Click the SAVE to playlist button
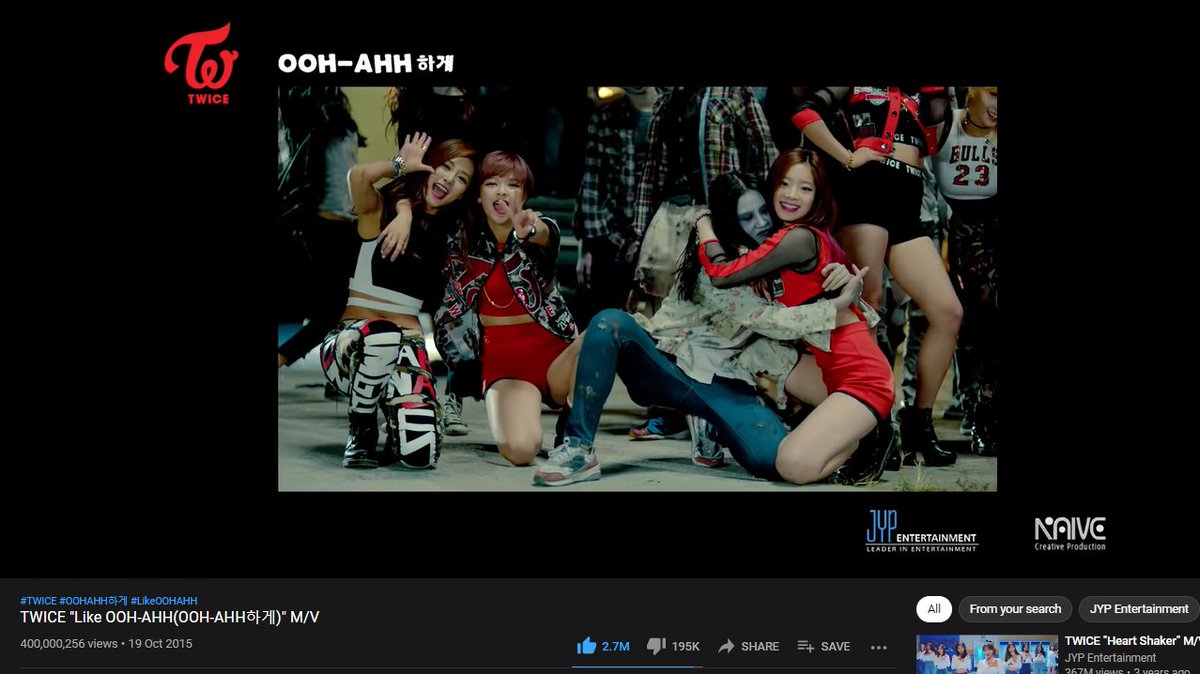This screenshot has width=1200, height=674. coord(823,646)
